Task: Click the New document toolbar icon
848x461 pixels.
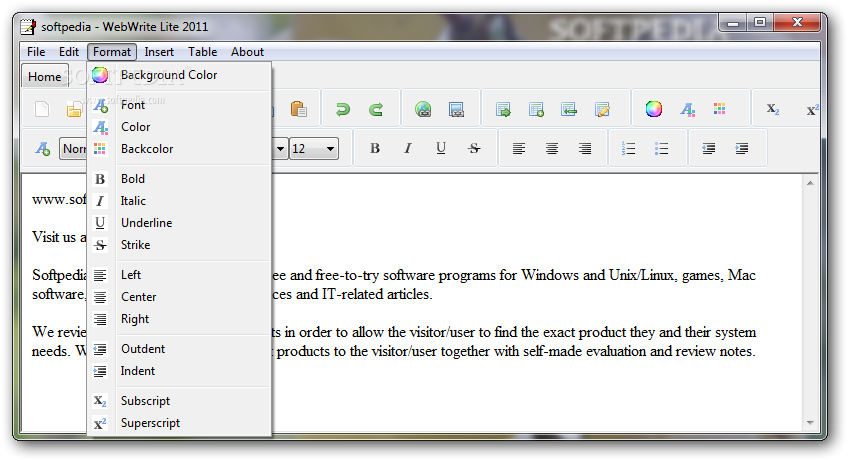Action: (42, 109)
